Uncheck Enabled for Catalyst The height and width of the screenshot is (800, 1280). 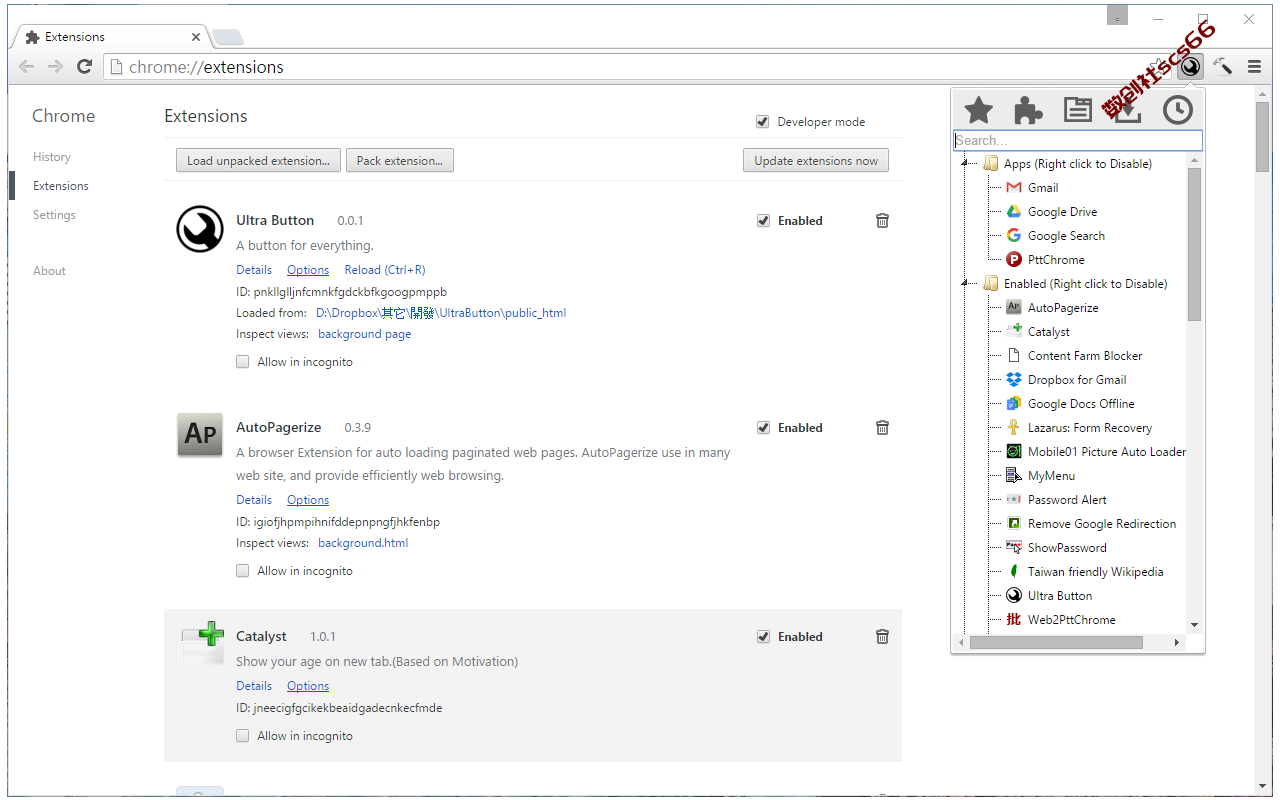pyautogui.click(x=764, y=637)
